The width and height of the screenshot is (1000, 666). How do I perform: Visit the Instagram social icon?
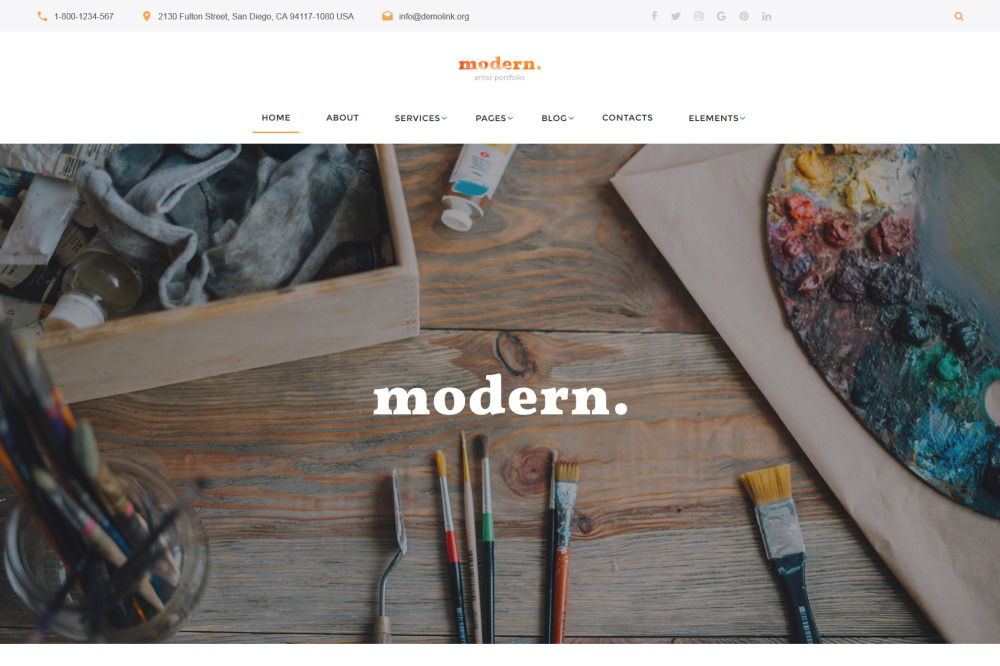tap(698, 16)
